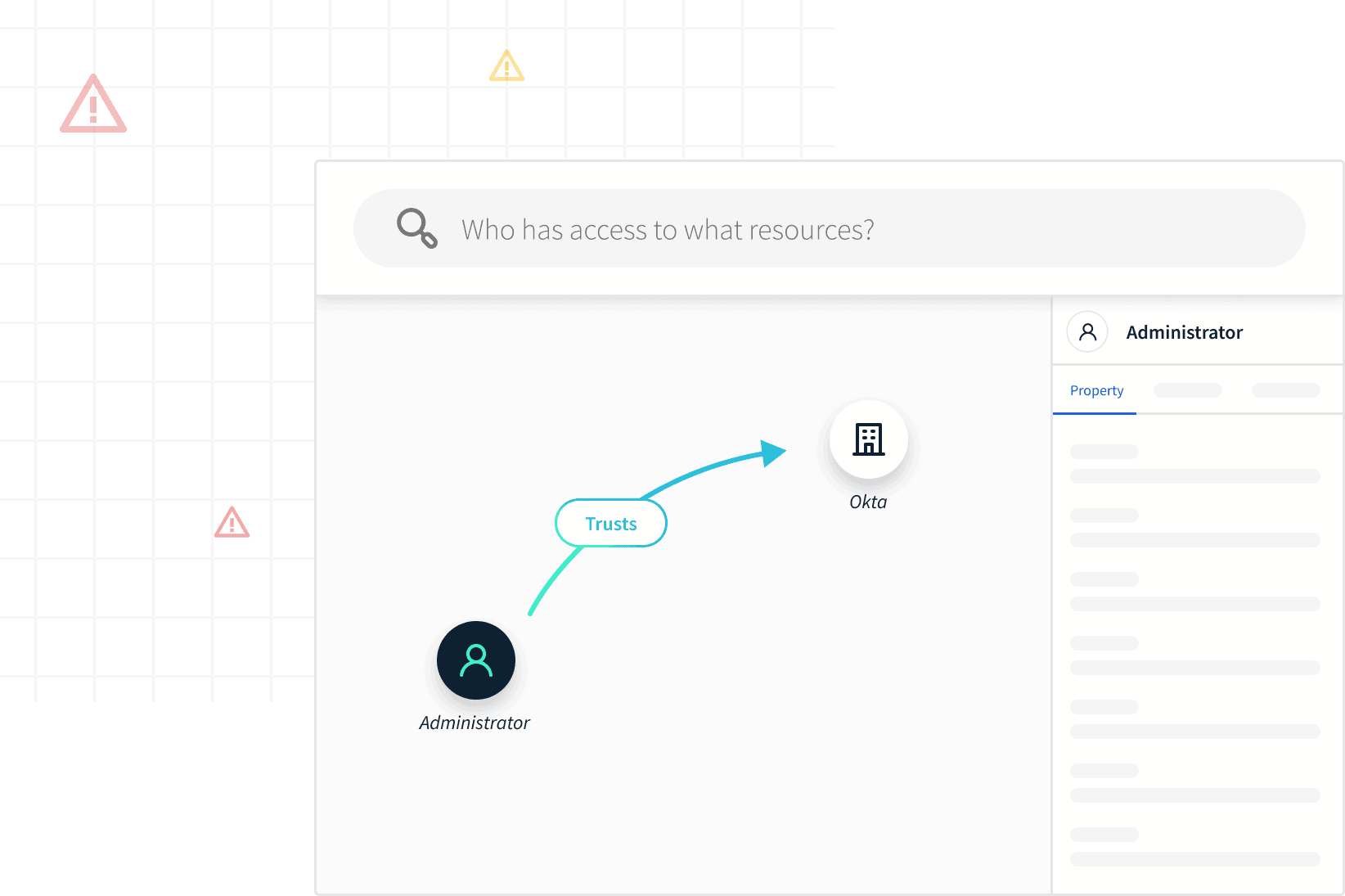Click the small red warning triangle
1345x896 pixels.
pos(232,522)
